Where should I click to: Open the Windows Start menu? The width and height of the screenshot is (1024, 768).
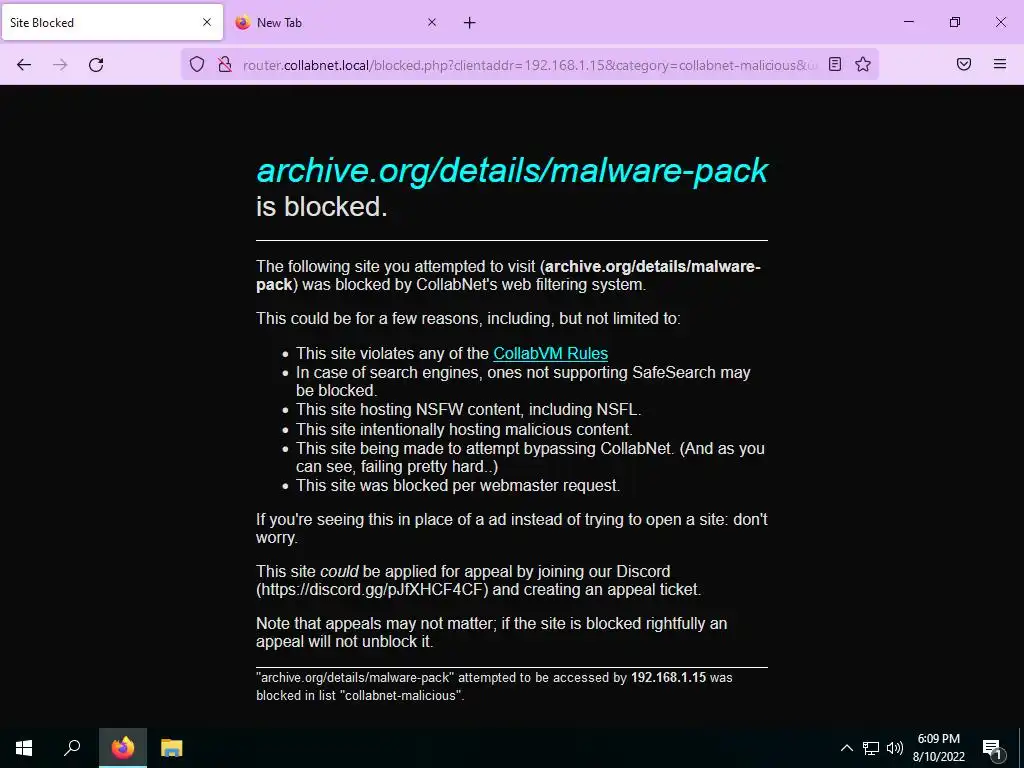coord(24,748)
